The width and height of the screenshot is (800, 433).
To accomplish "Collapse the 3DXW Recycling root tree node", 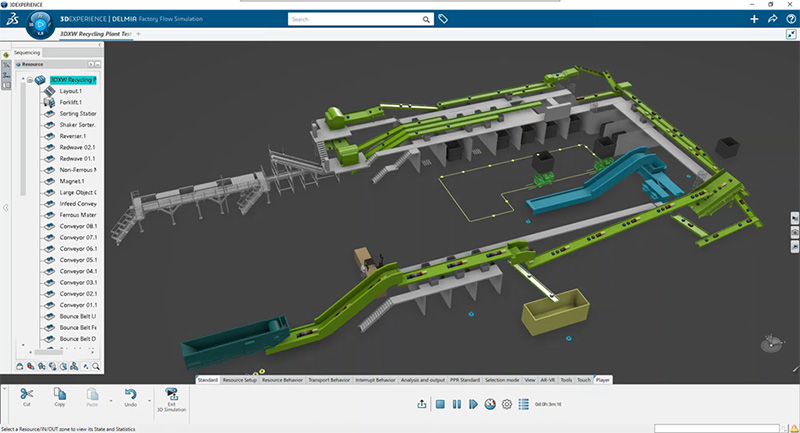I will click(x=30, y=80).
